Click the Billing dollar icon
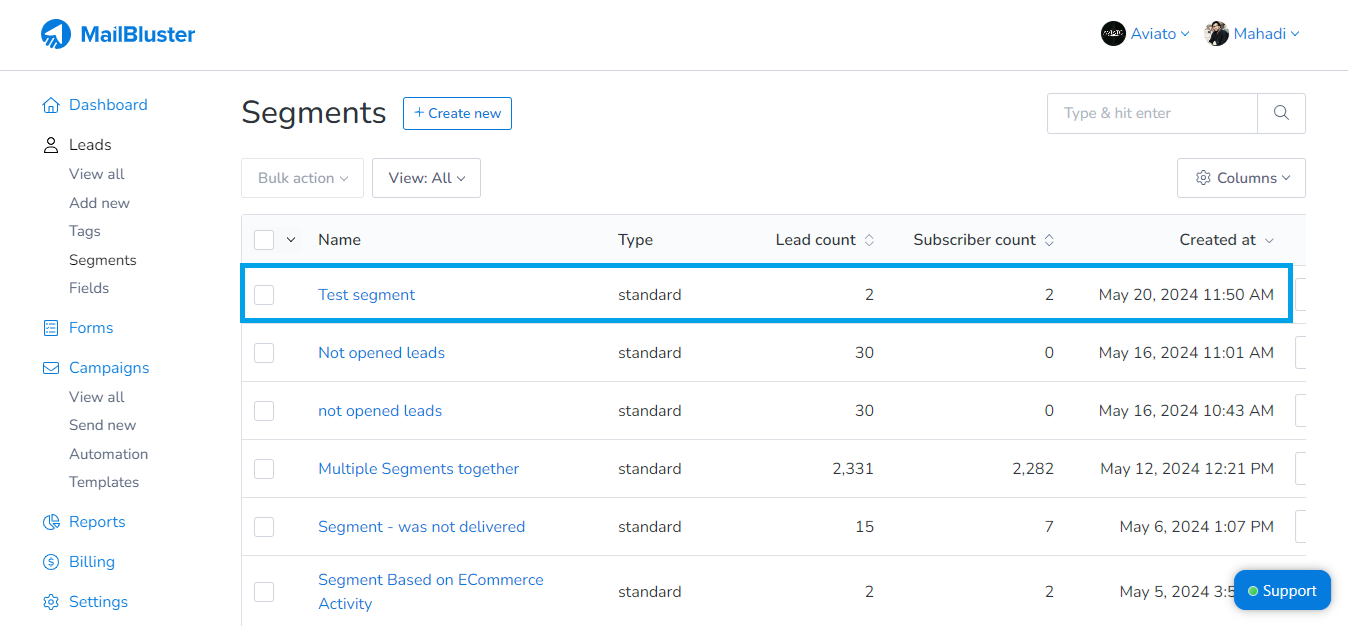This screenshot has width=1348, height=626. (51, 562)
